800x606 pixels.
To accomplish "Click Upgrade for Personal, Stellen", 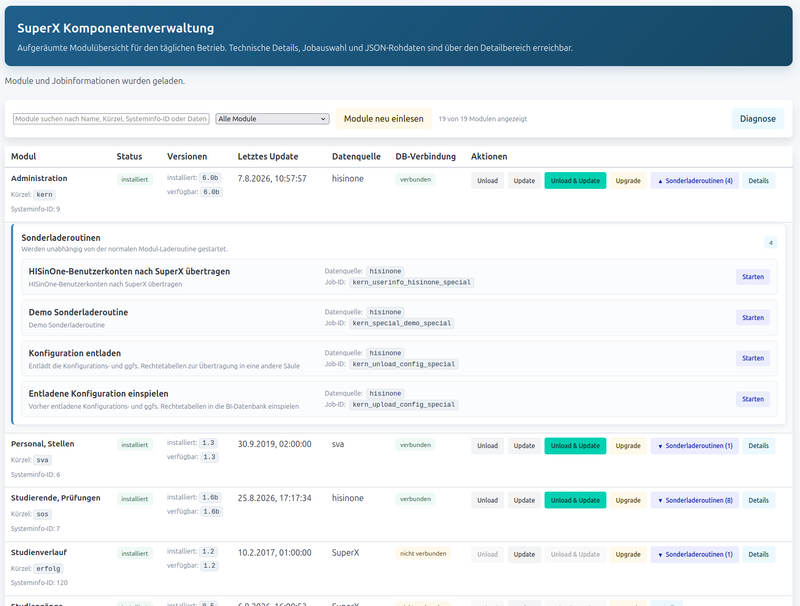I will [x=628, y=446].
